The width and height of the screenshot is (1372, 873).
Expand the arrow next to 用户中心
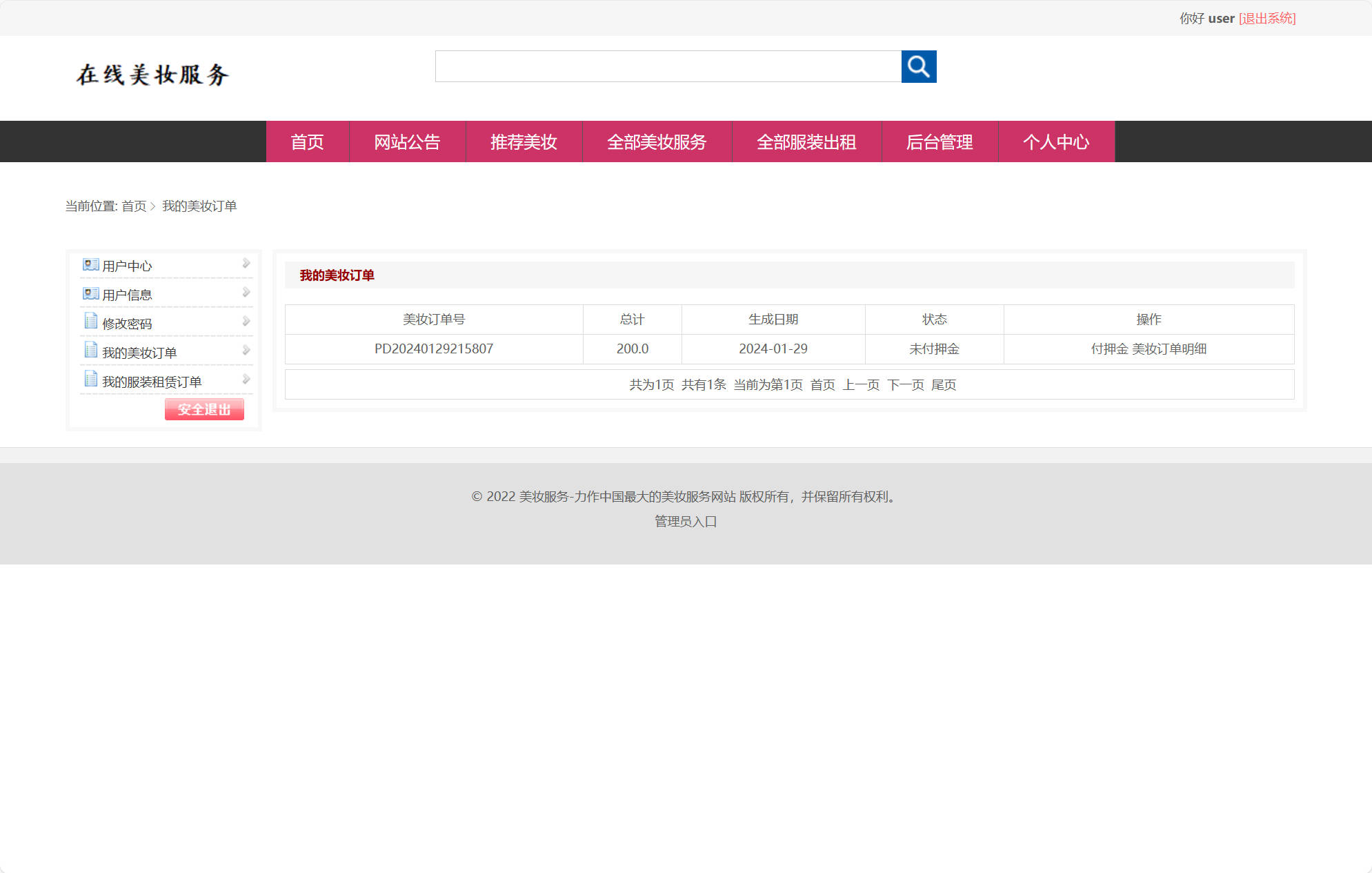click(246, 263)
